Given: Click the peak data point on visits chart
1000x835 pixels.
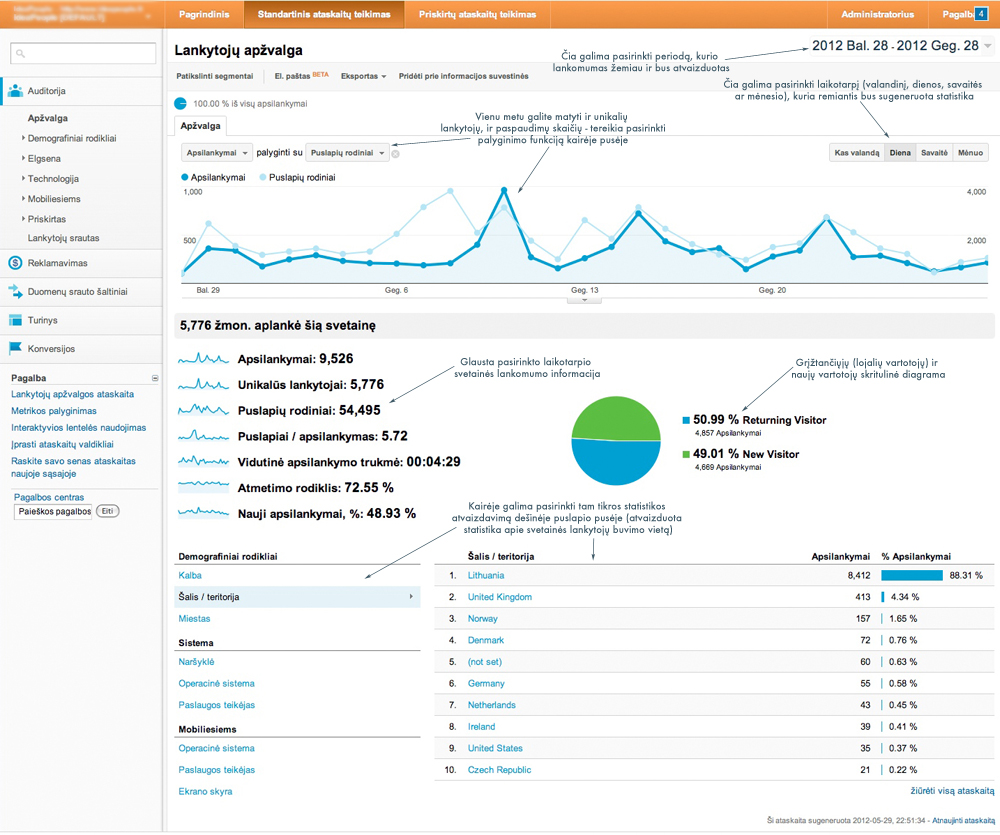Looking at the screenshot, I should tap(504, 190).
